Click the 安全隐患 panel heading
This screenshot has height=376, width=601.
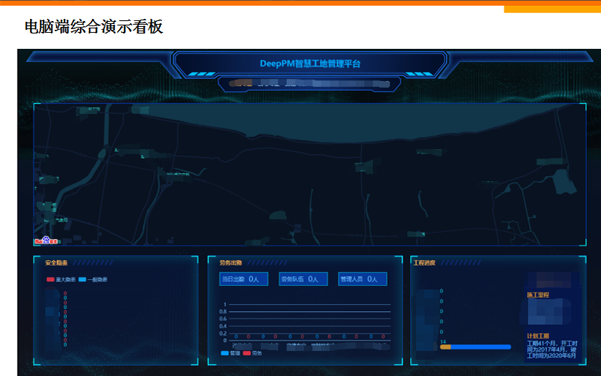(56, 263)
